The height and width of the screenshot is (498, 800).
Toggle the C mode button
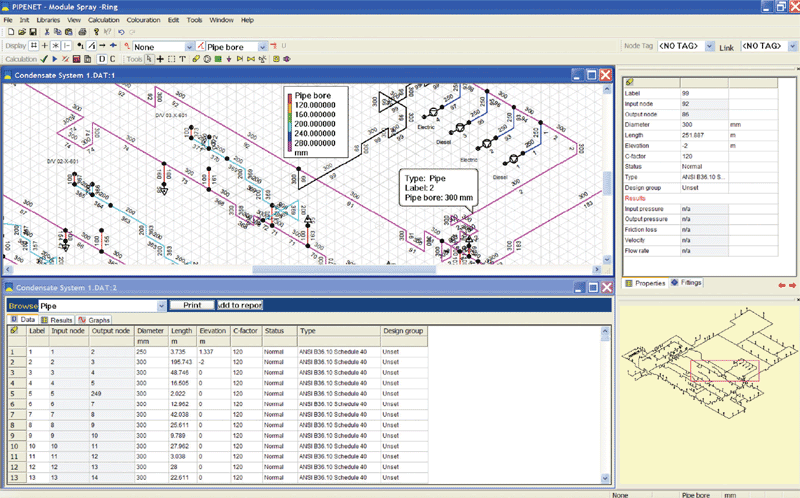pyautogui.click(x=112, y=59)
